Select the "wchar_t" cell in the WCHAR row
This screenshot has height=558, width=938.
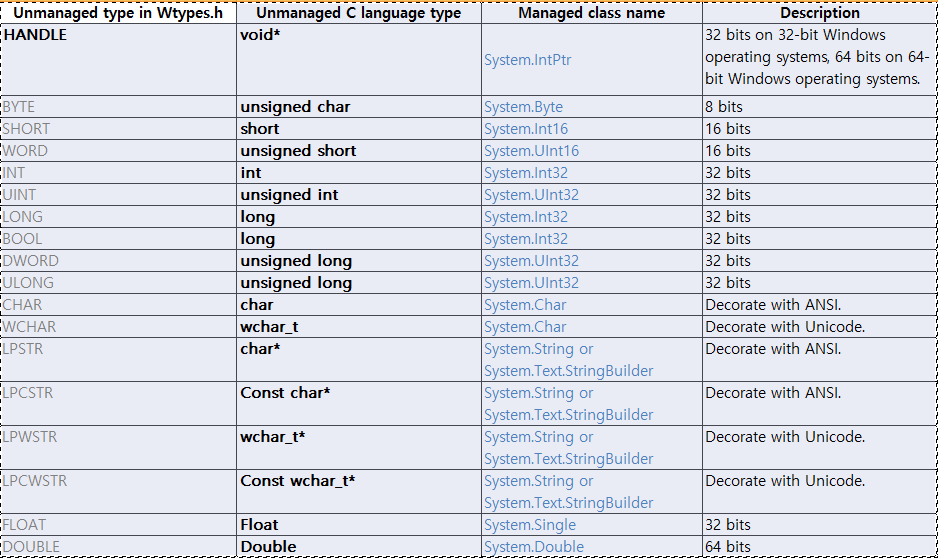[x=359, y=327]
